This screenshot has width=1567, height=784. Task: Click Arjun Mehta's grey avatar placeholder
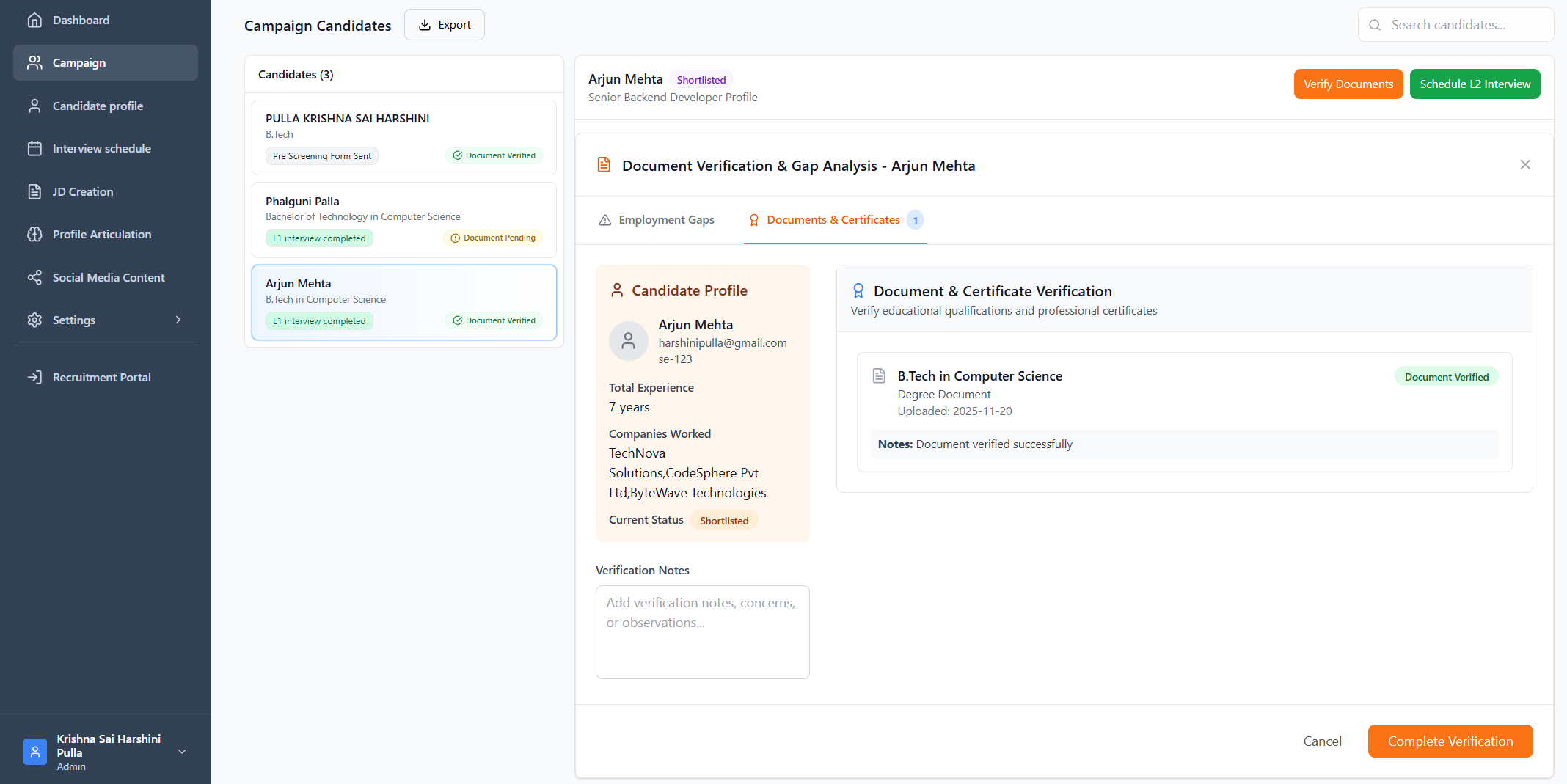point(629,341)
